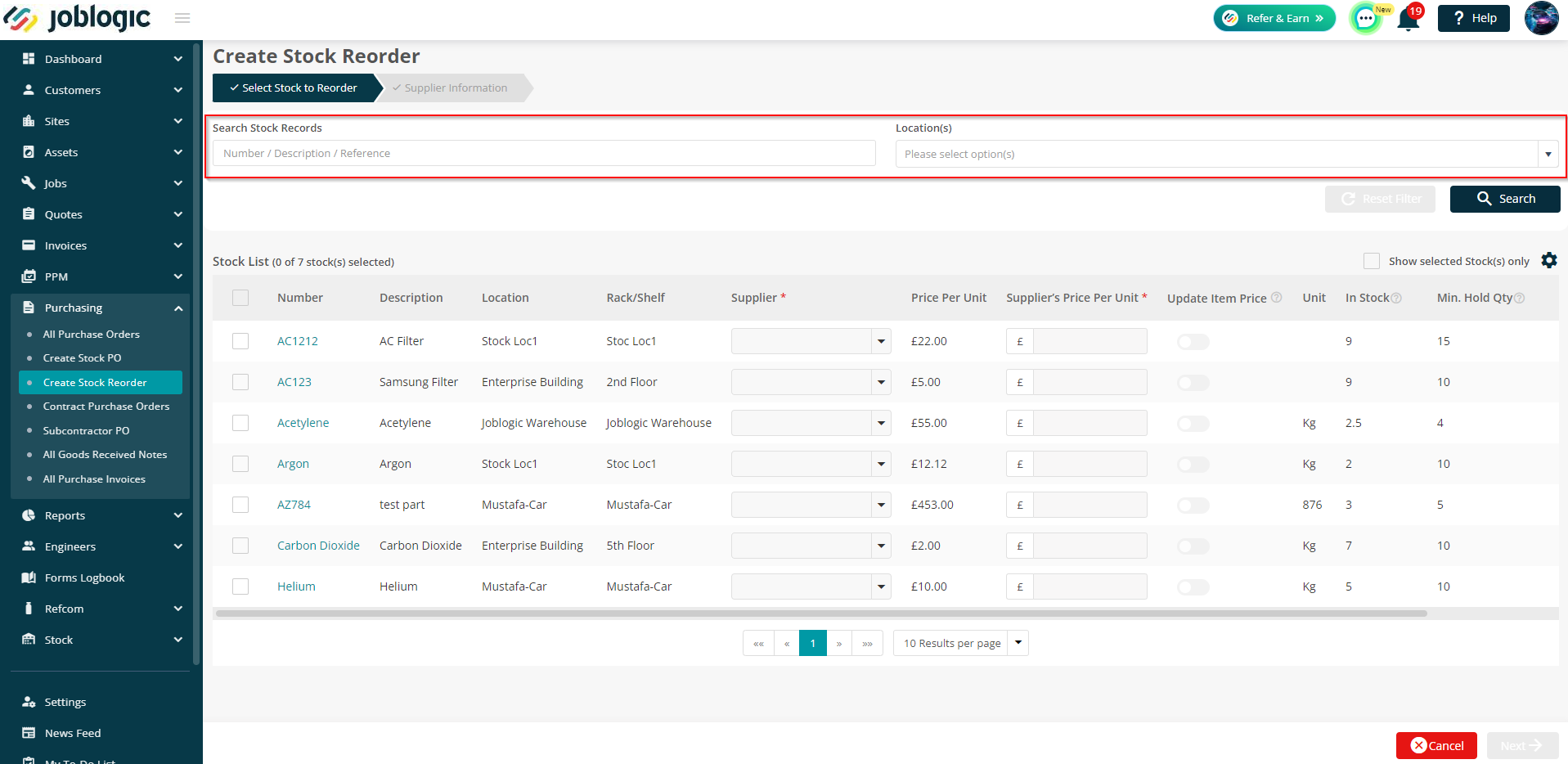The height and width of the screenshot is (764, 1568).
Task: Click the horizontal table scrollbar
Action: pos(821,613)
